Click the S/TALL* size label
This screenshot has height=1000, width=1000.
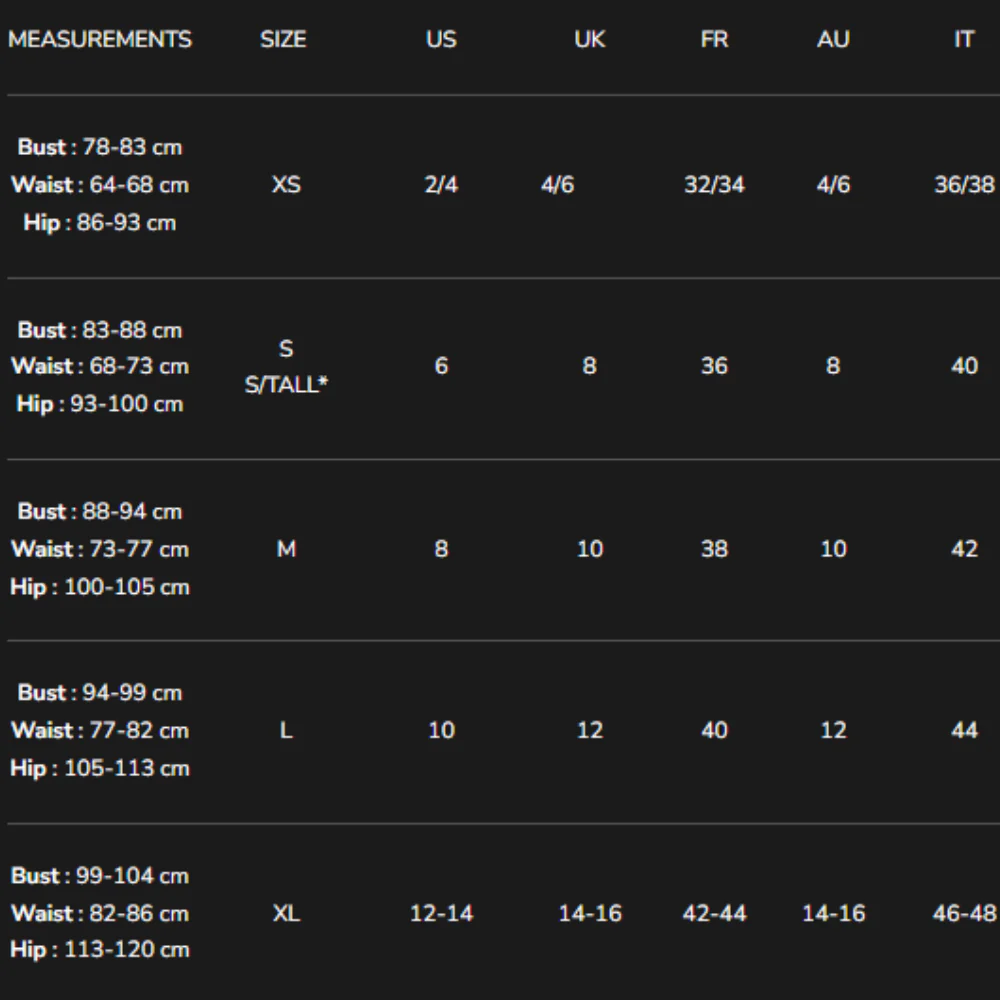coord(286,385)
